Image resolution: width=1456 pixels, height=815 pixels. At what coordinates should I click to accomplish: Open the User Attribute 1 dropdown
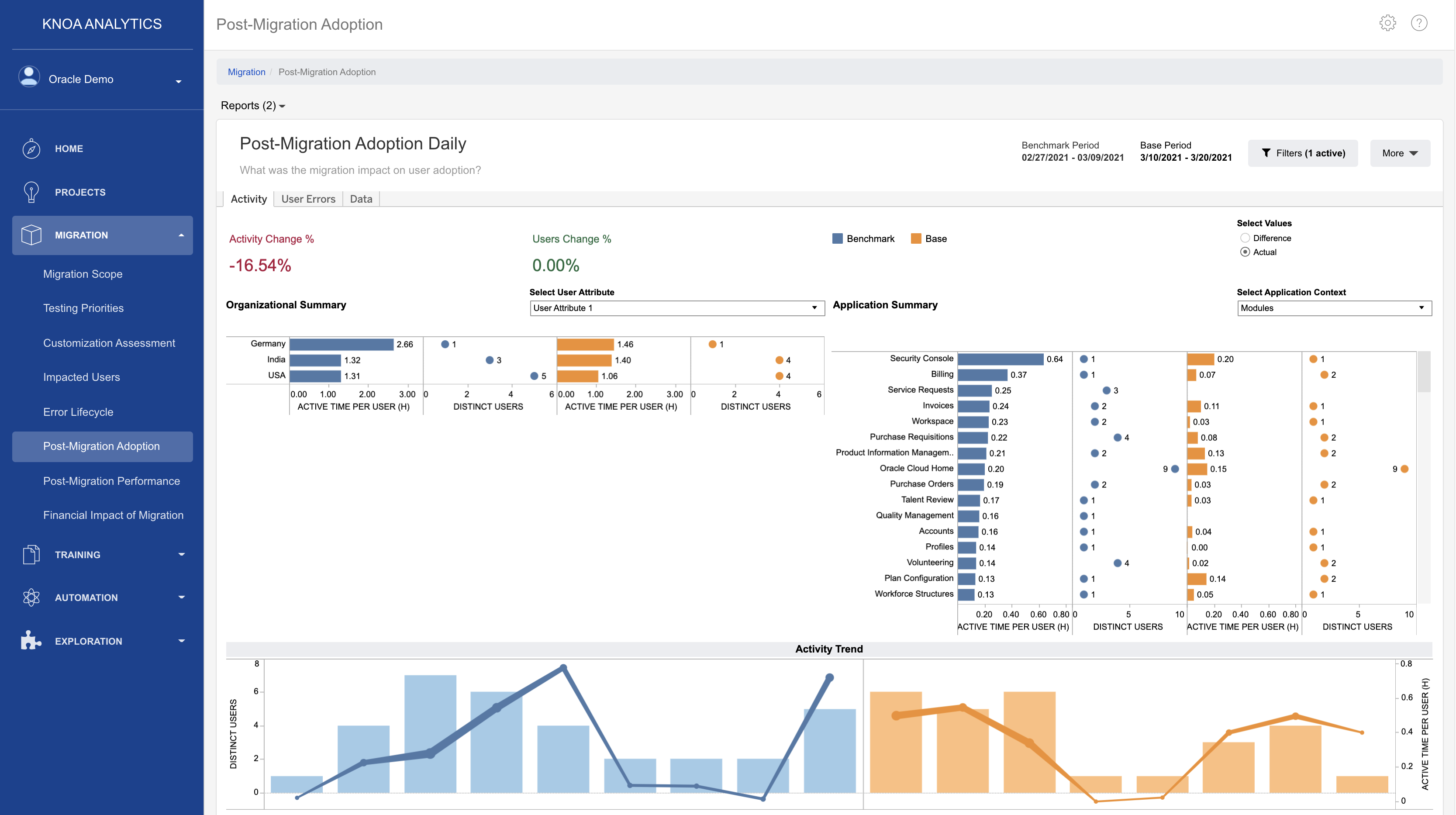[x=676, y=308]
